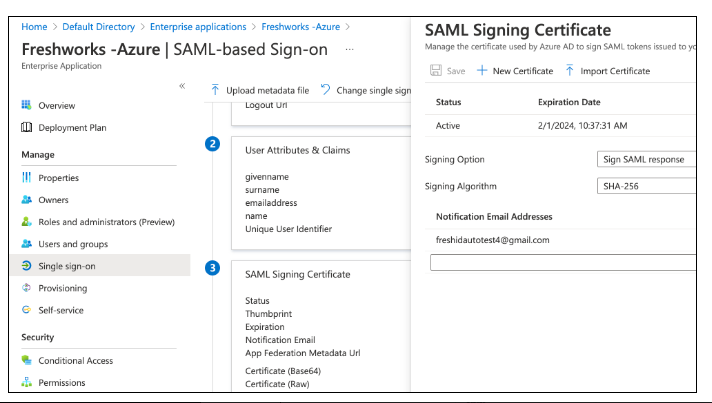Viewport: 712px width, 403px height.
Task: Click the plus icon for New Certificate
Action: tap(482, 70)
